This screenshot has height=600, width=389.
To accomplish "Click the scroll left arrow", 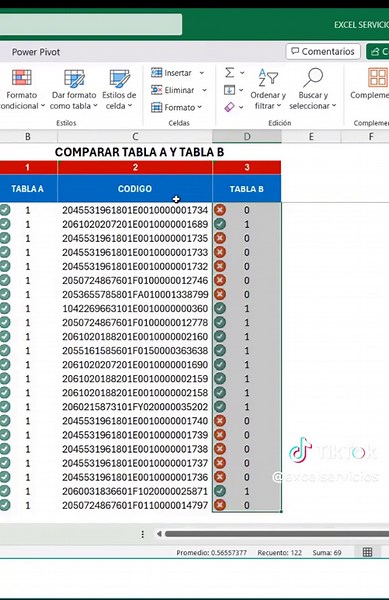I will (x=159, y=534).
